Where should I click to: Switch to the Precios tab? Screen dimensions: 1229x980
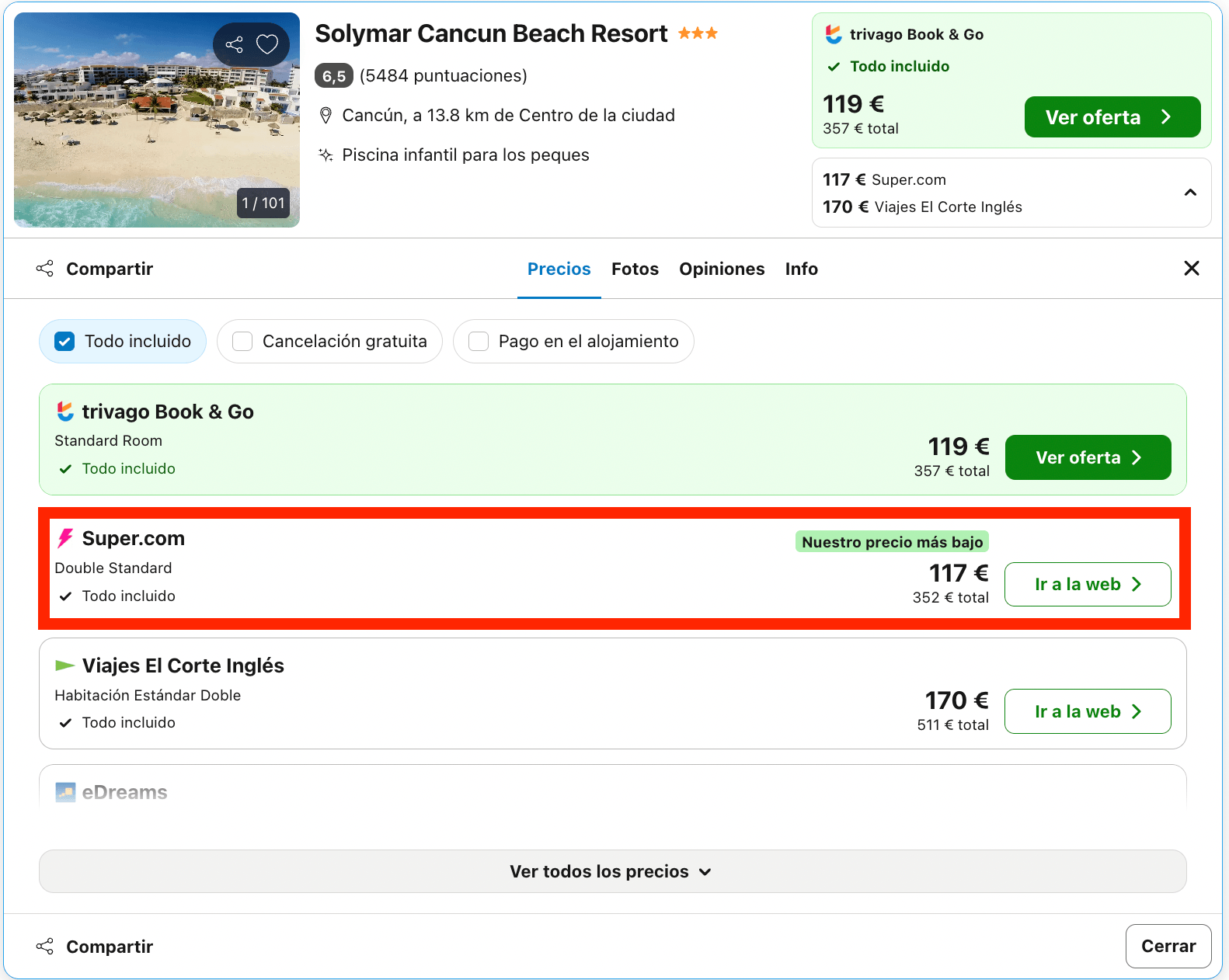pos(559,269)
